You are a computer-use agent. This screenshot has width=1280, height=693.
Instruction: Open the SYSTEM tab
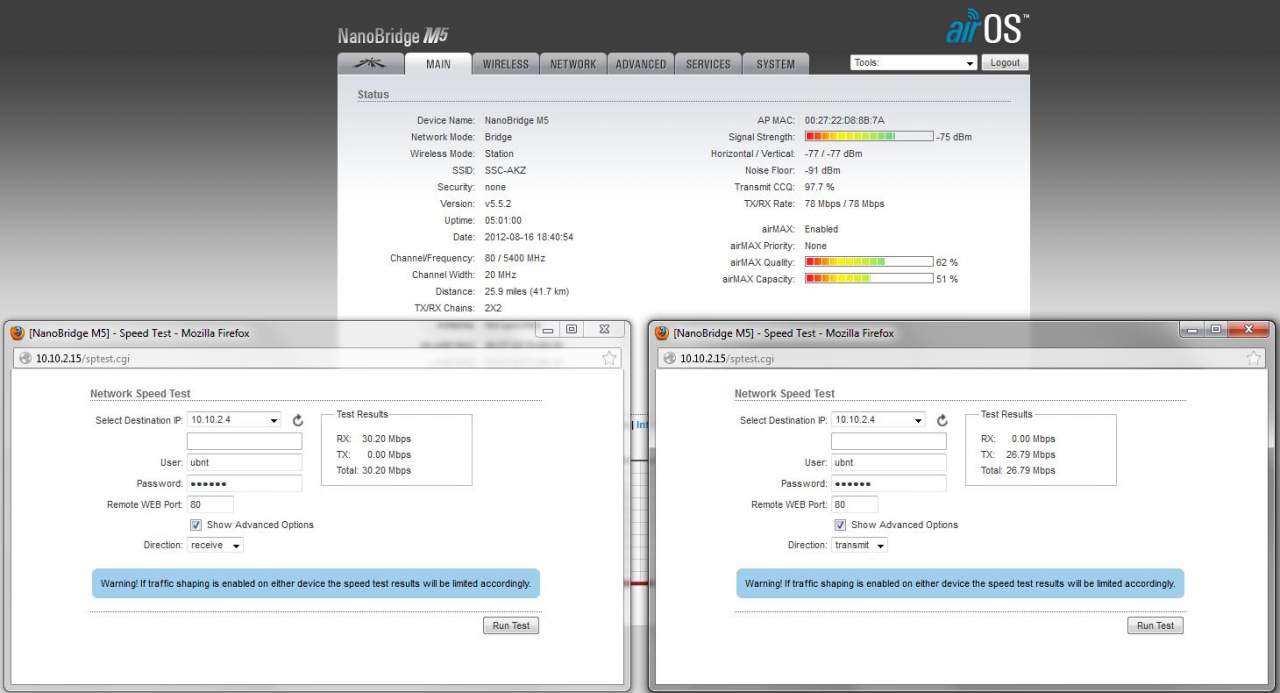point(775,64)
